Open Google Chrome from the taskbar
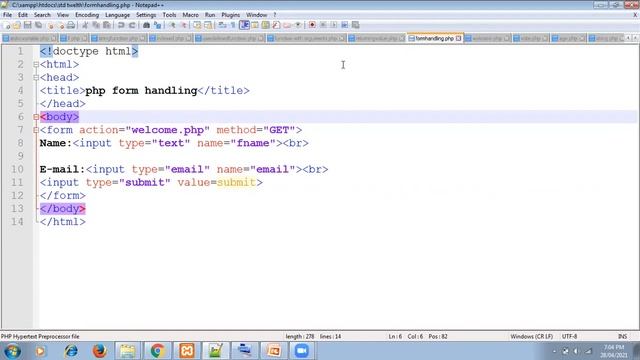Viewport: 640px width, 360px height. coord(157,351)
